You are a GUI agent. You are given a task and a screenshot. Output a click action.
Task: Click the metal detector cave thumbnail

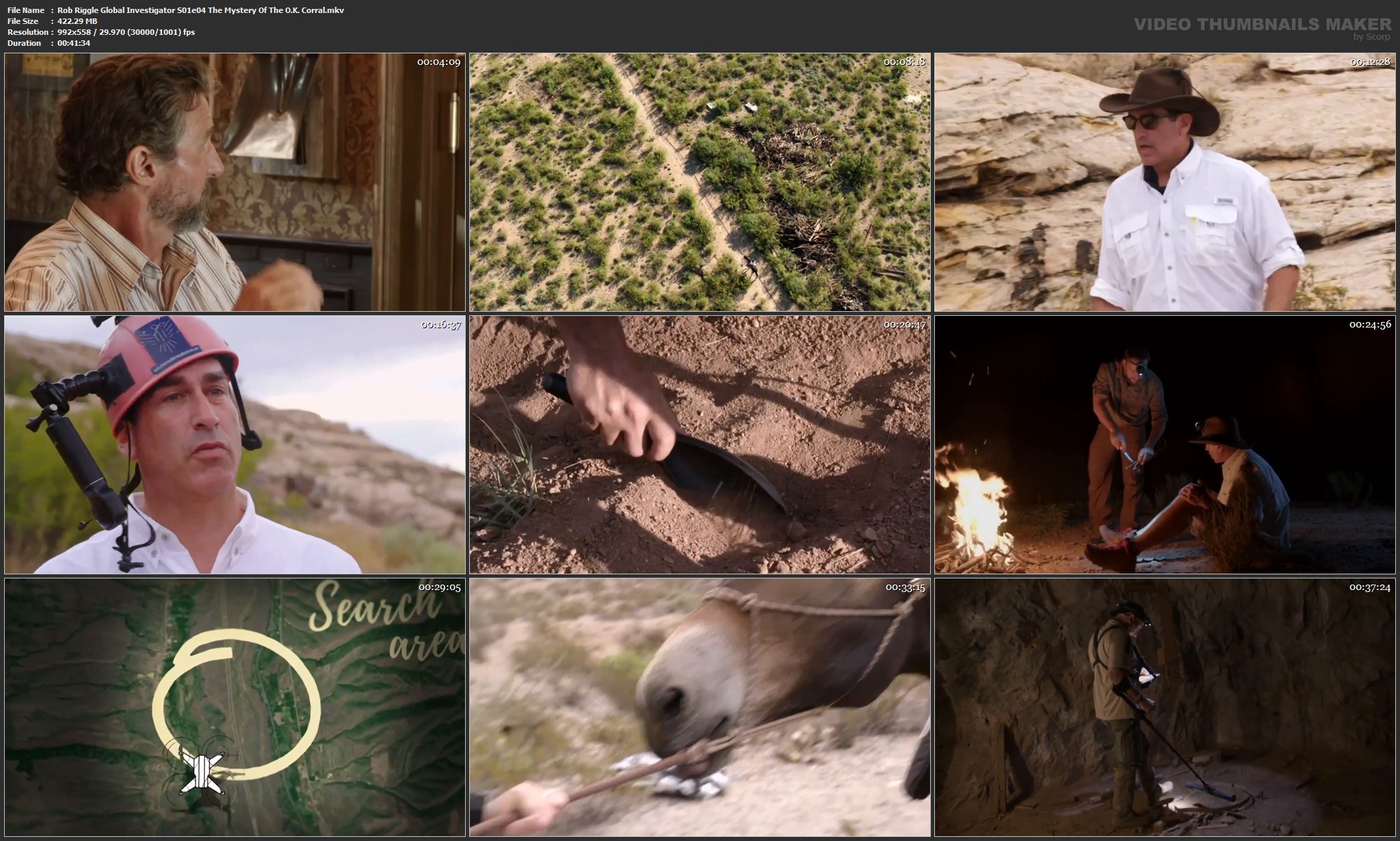pyautogui.click(x=1165, y=708)
